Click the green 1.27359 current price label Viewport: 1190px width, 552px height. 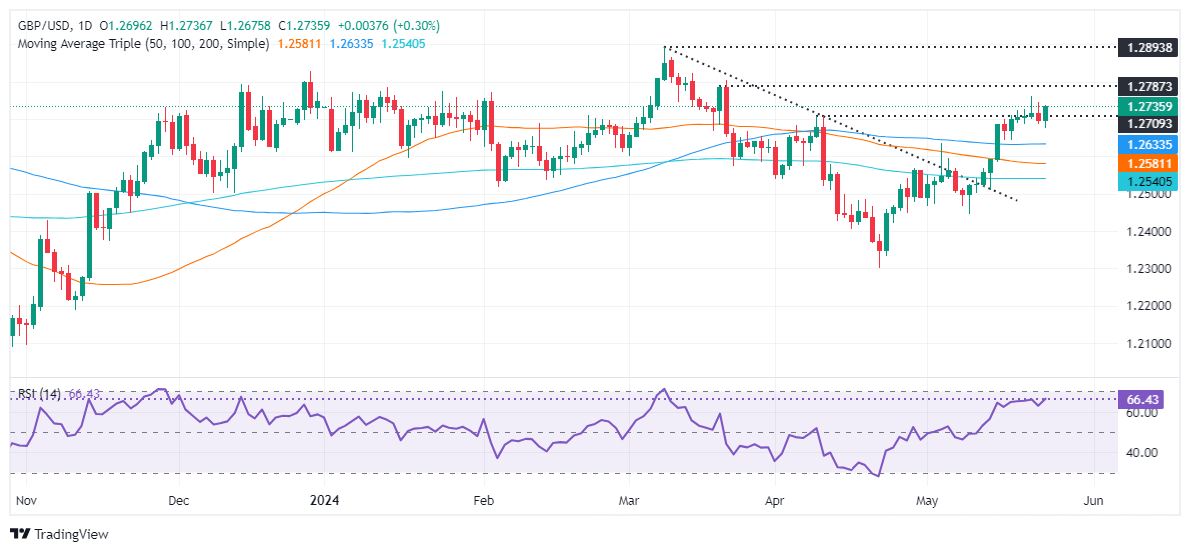pos(1148,107)
